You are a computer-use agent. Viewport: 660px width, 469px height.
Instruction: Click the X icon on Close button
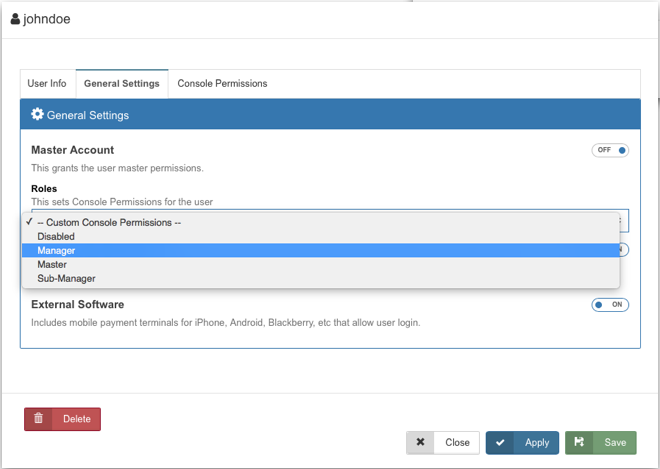point(421,442)
